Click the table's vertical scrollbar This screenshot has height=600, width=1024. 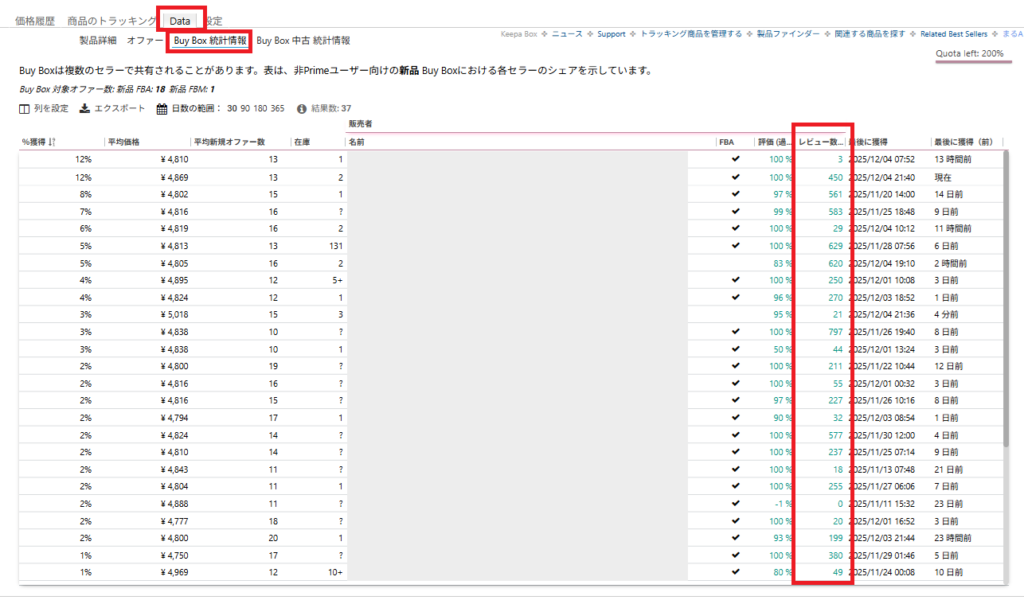(x=1006, y=300)
